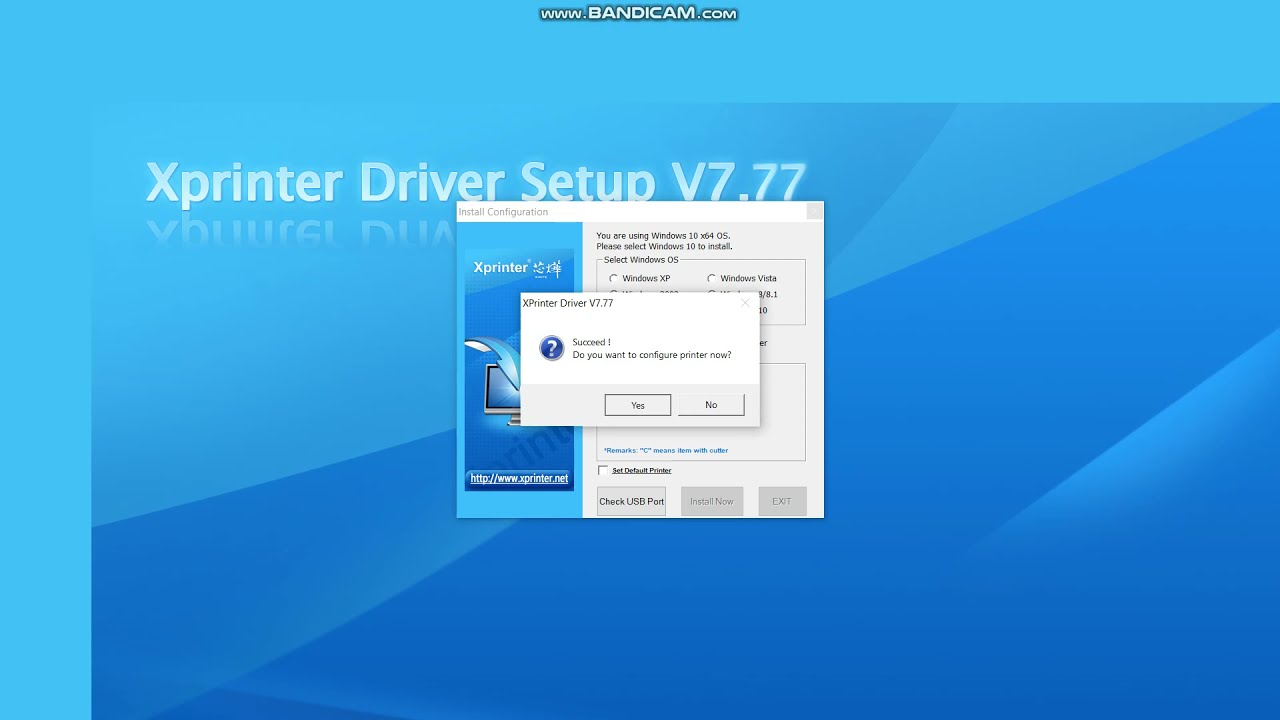1280x720 pixels.
Task: Tick the Set Default Printer checkbox
Action: pos(603,470)
